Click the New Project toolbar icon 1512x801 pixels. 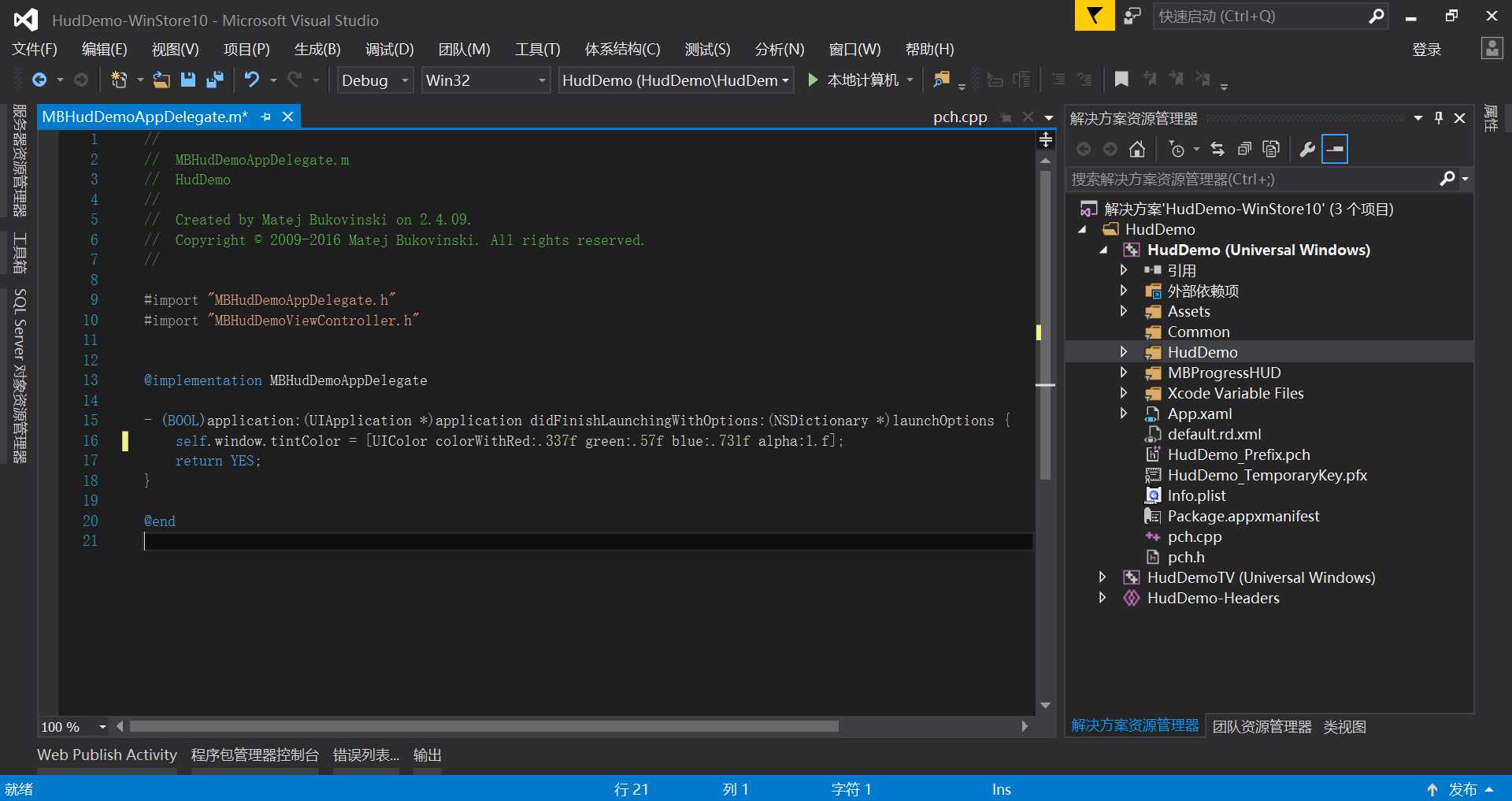[119, 80]
